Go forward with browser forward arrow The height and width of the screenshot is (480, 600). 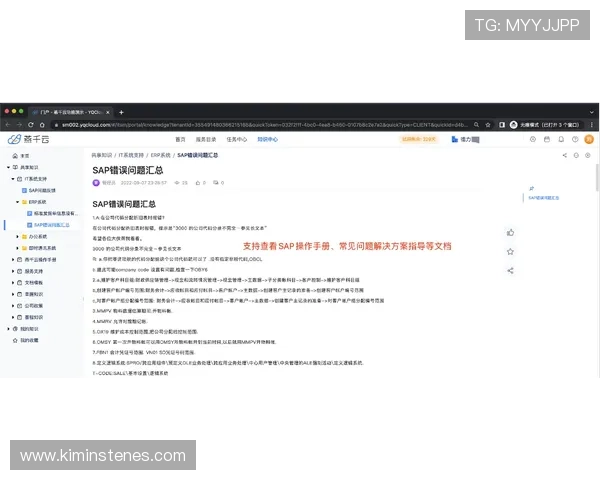point(19,125)
